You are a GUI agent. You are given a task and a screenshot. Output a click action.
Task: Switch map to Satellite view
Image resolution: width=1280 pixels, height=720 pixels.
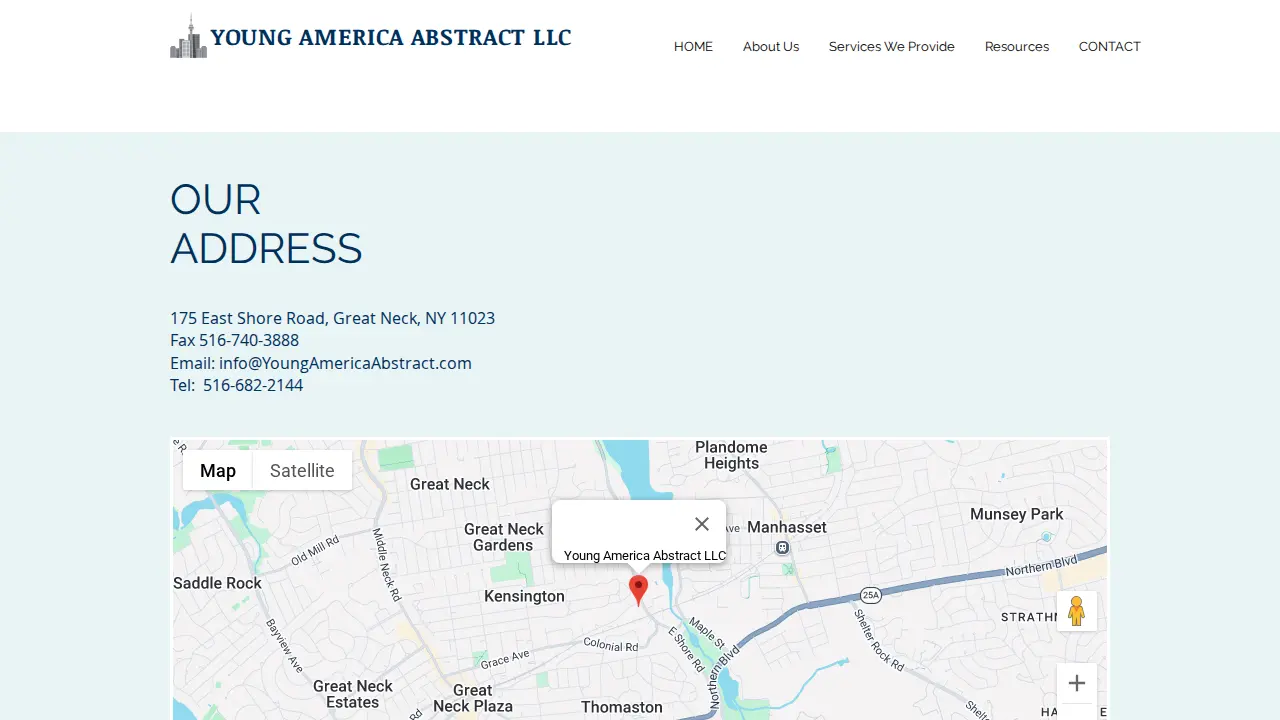tap(302, 470)
